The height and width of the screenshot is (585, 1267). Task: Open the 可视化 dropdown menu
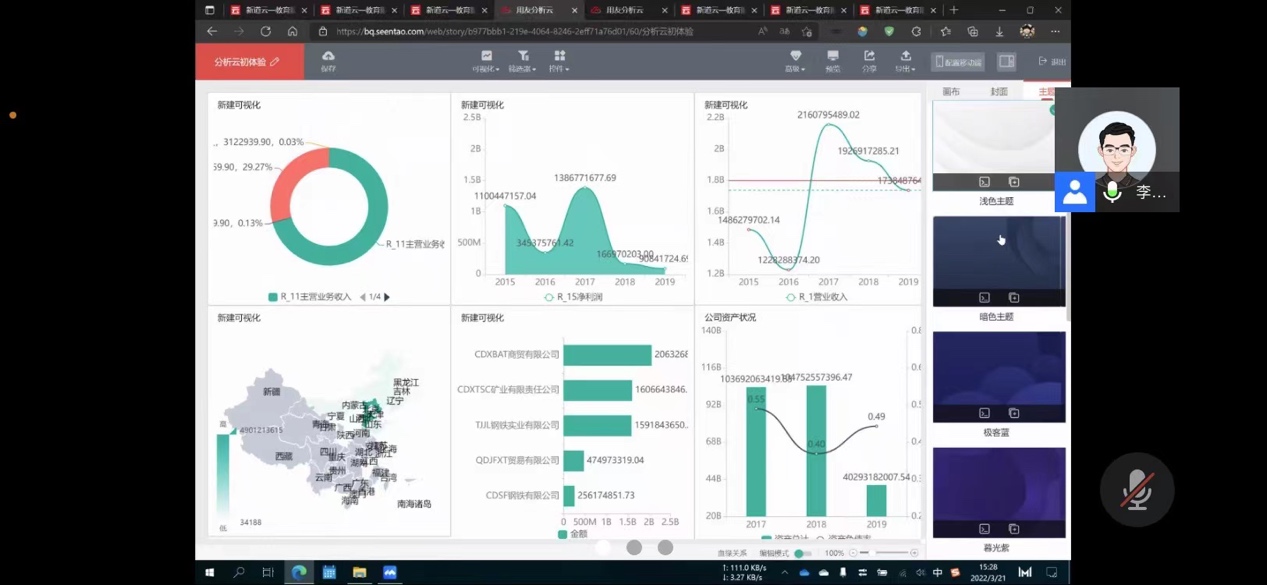pos(486,61)
